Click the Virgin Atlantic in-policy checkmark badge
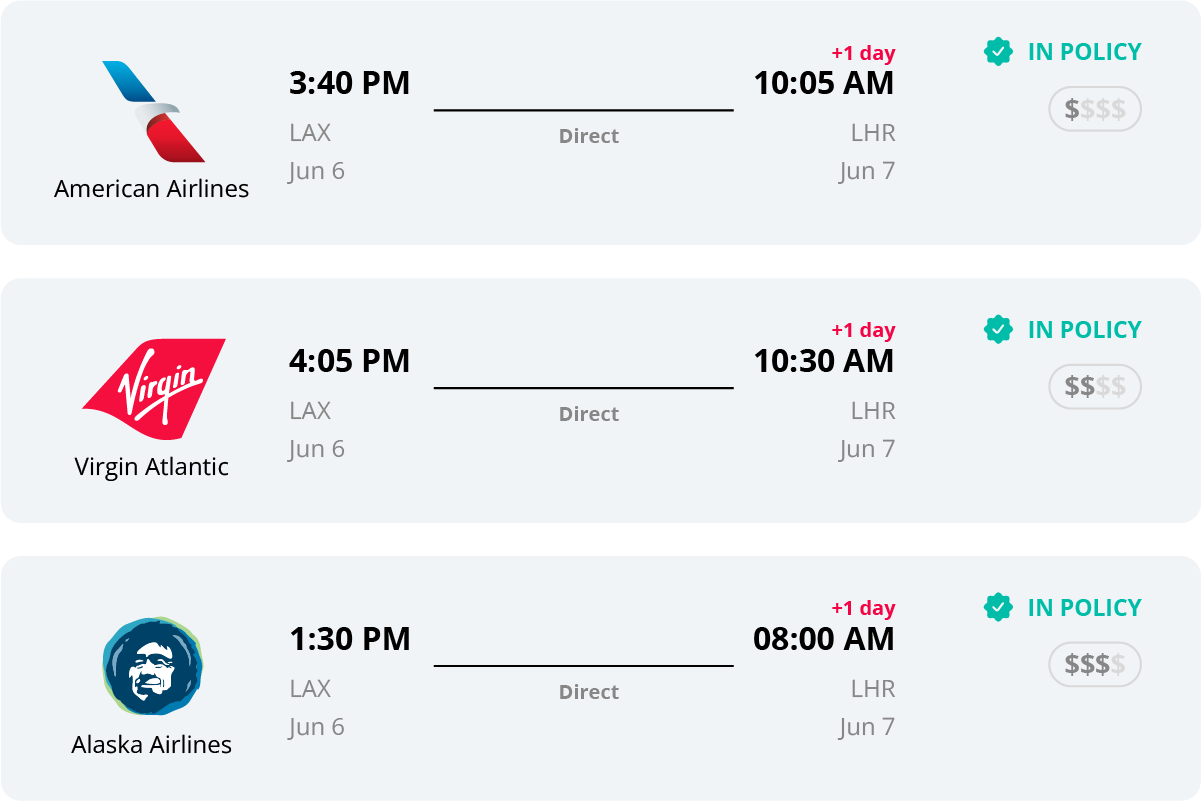 (x=998, y=330)
